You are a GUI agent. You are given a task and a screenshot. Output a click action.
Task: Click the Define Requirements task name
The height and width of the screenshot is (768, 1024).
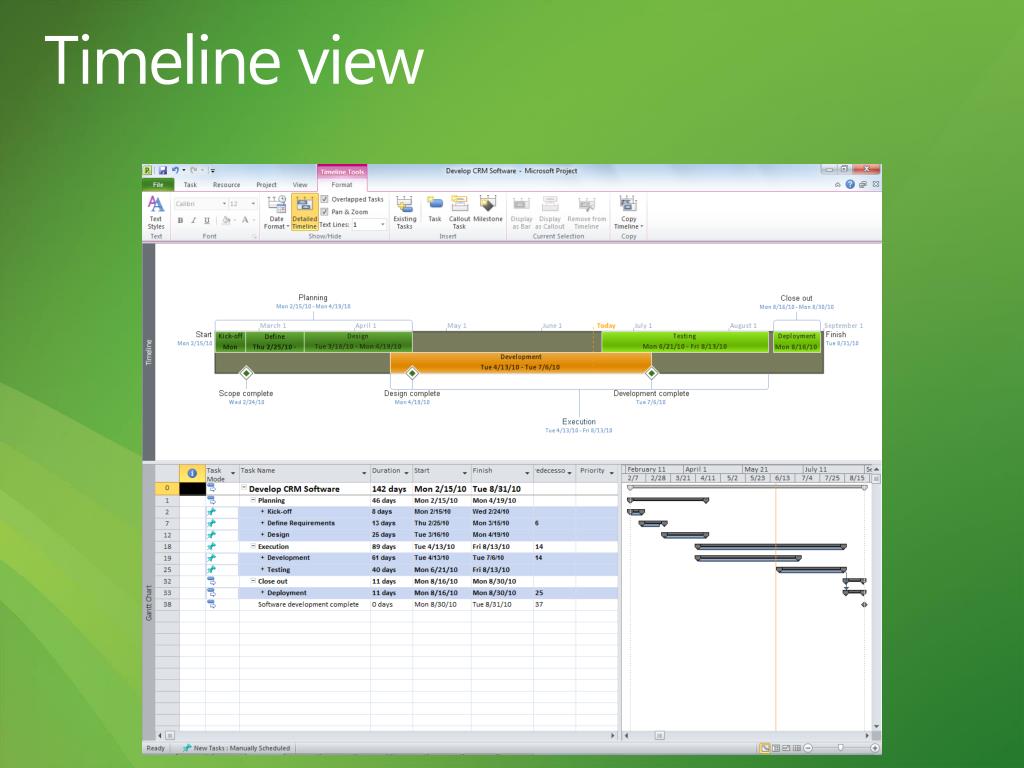pos(300,523)
